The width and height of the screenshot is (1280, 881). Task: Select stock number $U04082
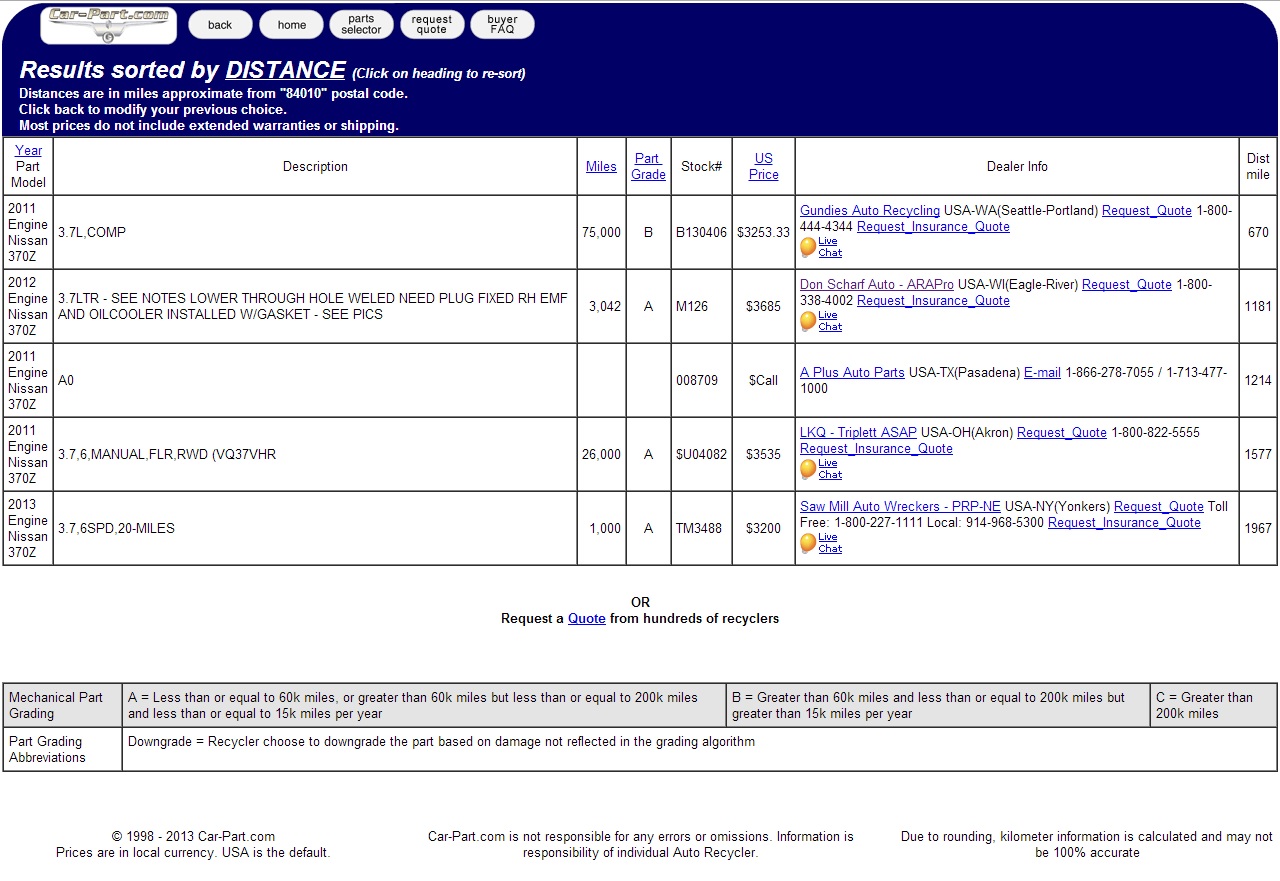pyautogui.click(x=701, y=455)
